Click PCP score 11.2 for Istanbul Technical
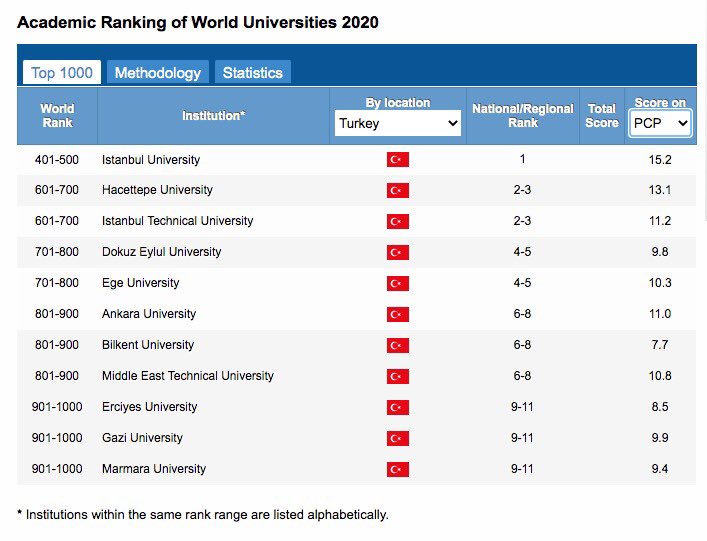Screen dimensions: 707x541 point(660,221)
